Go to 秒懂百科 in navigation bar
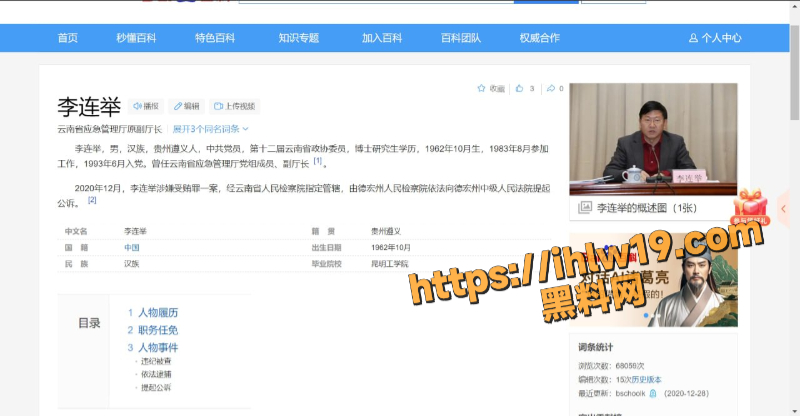The height and width of the screenshot is (416, 800). 136,38
